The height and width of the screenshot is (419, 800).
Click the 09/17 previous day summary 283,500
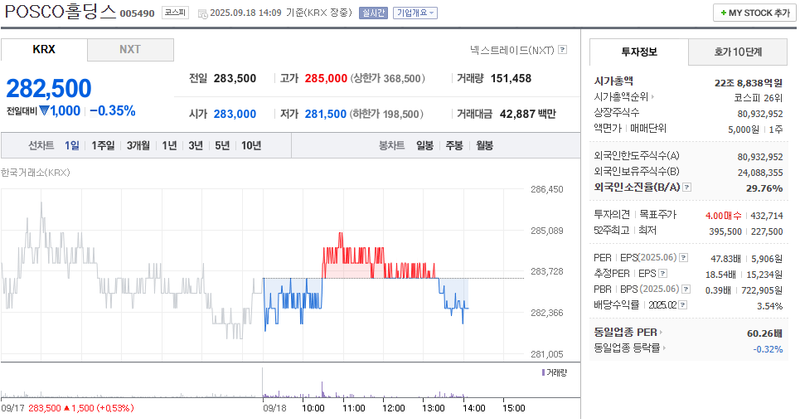pos(45,408)
